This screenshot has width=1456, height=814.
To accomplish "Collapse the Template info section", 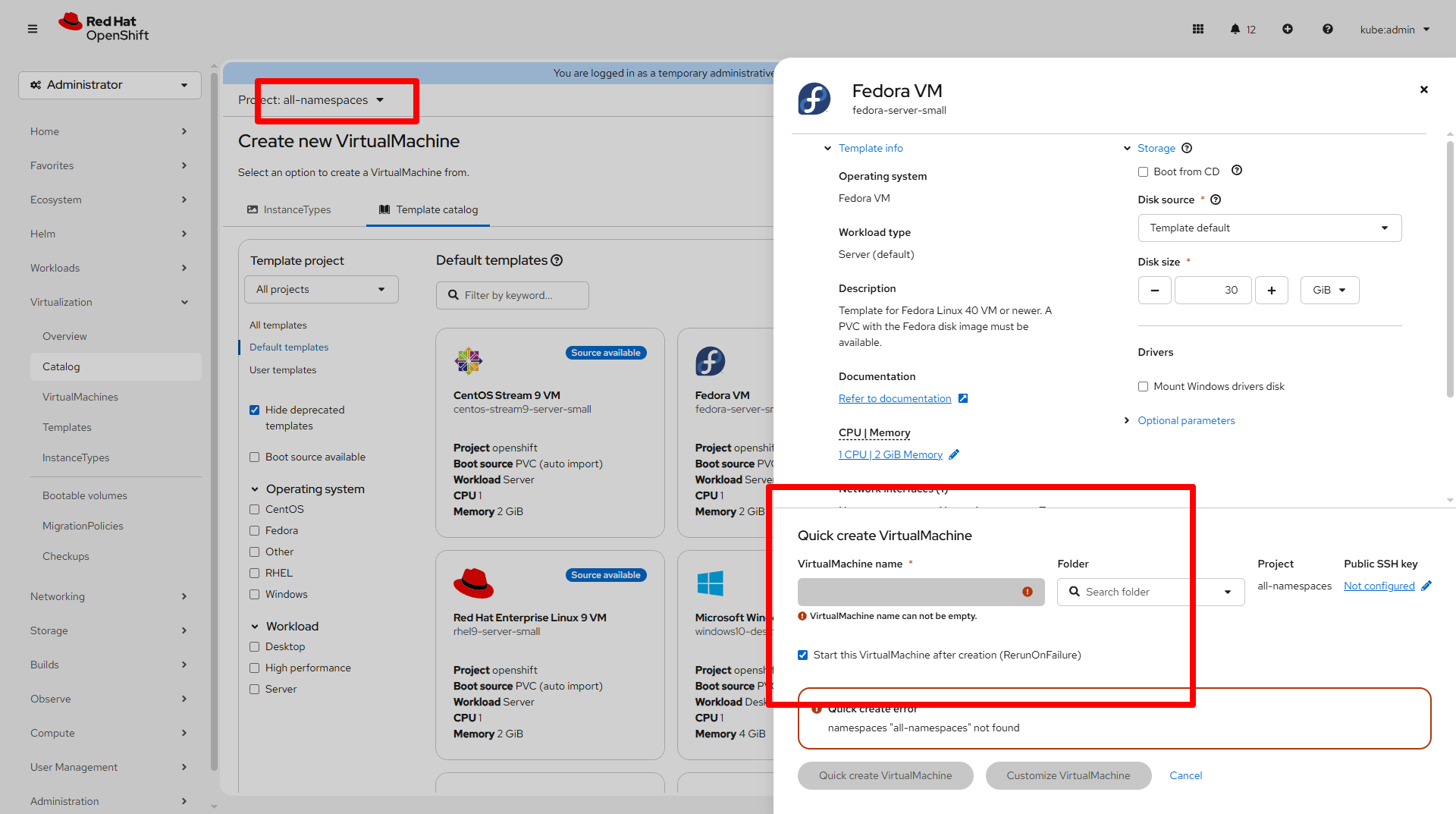I will click(864, 148).
